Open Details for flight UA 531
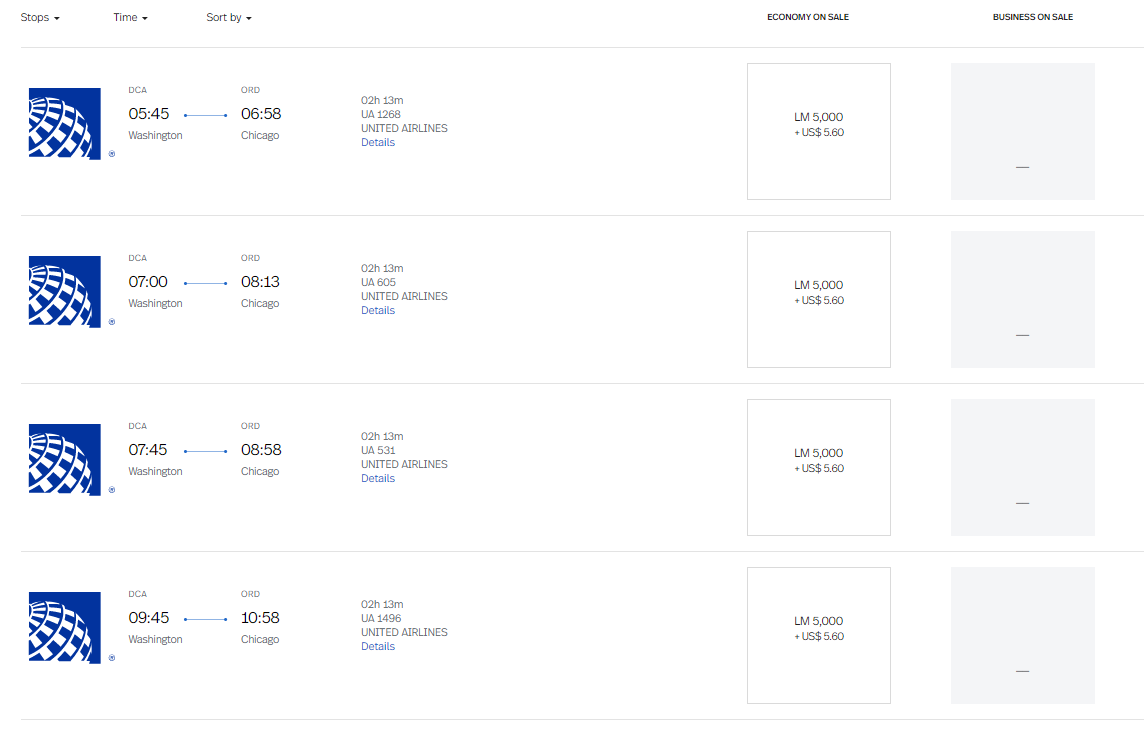1144x730 pixels. (x=378, y=478)
